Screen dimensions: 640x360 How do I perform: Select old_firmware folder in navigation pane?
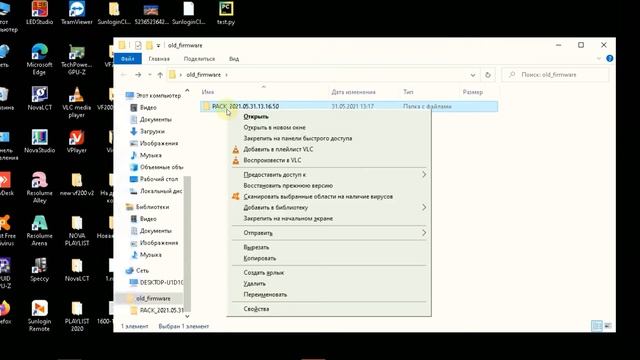coord(153,298)
